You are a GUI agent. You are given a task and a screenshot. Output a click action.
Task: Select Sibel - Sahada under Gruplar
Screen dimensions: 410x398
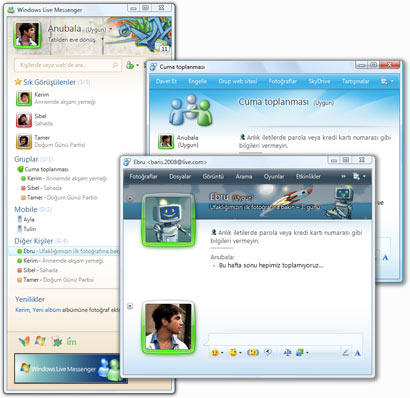[41, 188]
